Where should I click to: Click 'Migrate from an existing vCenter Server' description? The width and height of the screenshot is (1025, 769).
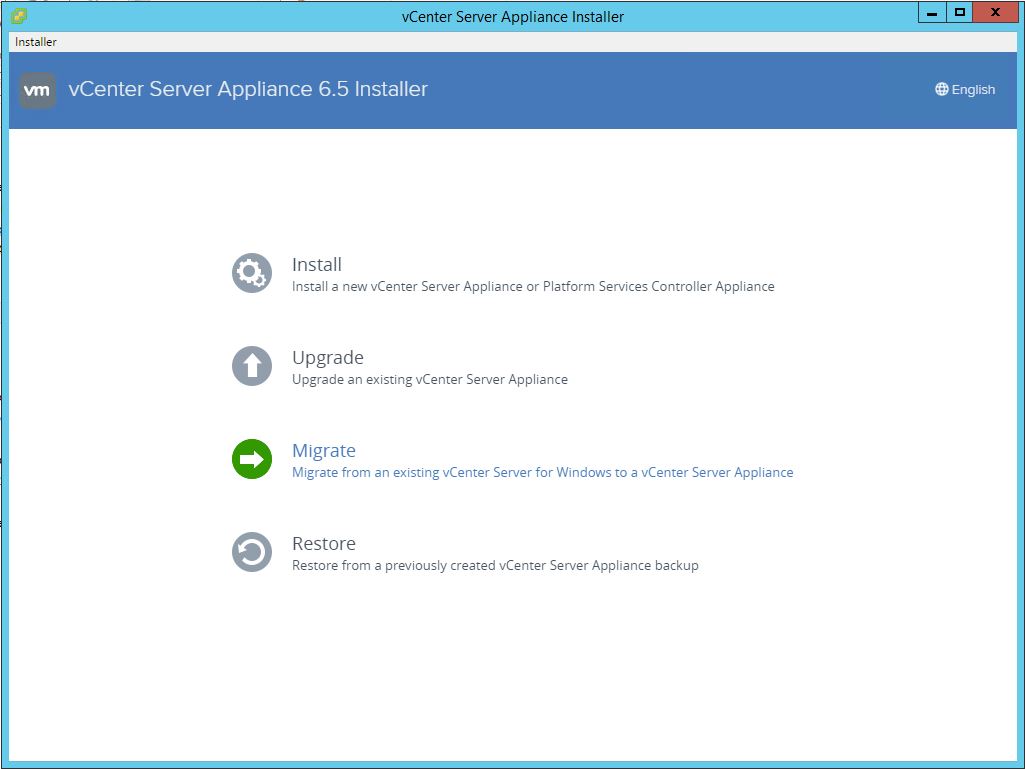pyautogui.click(x=542, y=472)
